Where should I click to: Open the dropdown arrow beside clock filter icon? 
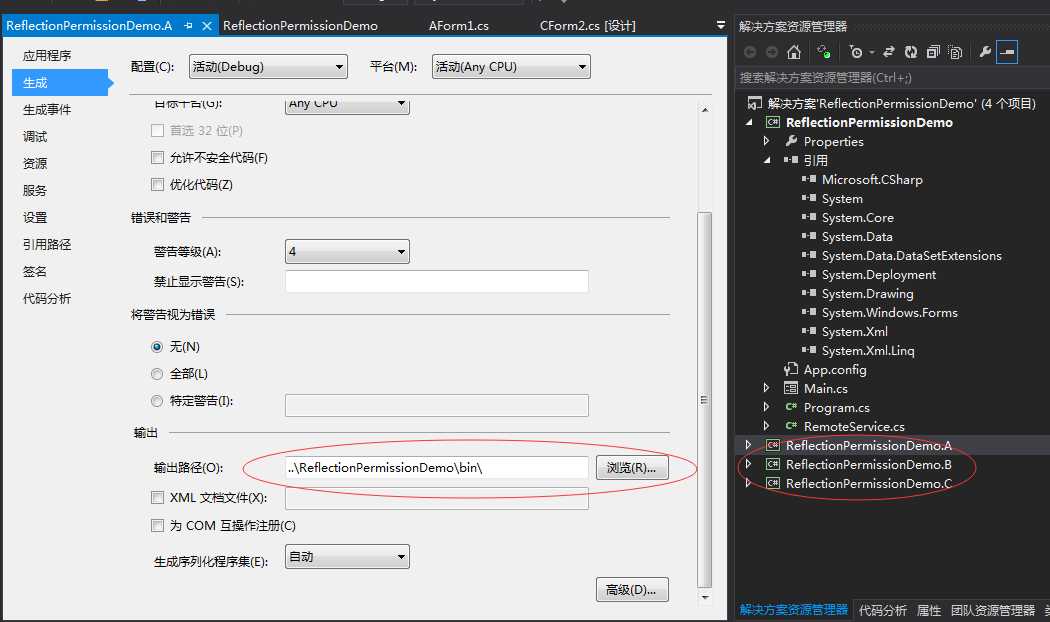click(x=871, y=52)
